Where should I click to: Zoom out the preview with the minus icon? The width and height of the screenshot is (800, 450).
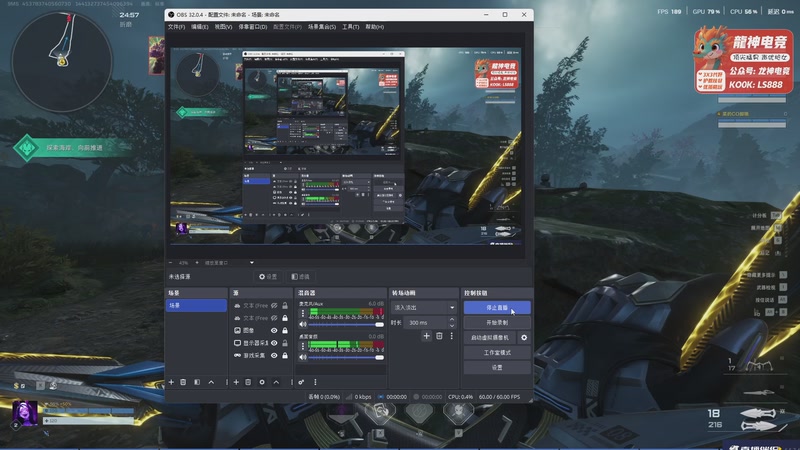(171, 263)
